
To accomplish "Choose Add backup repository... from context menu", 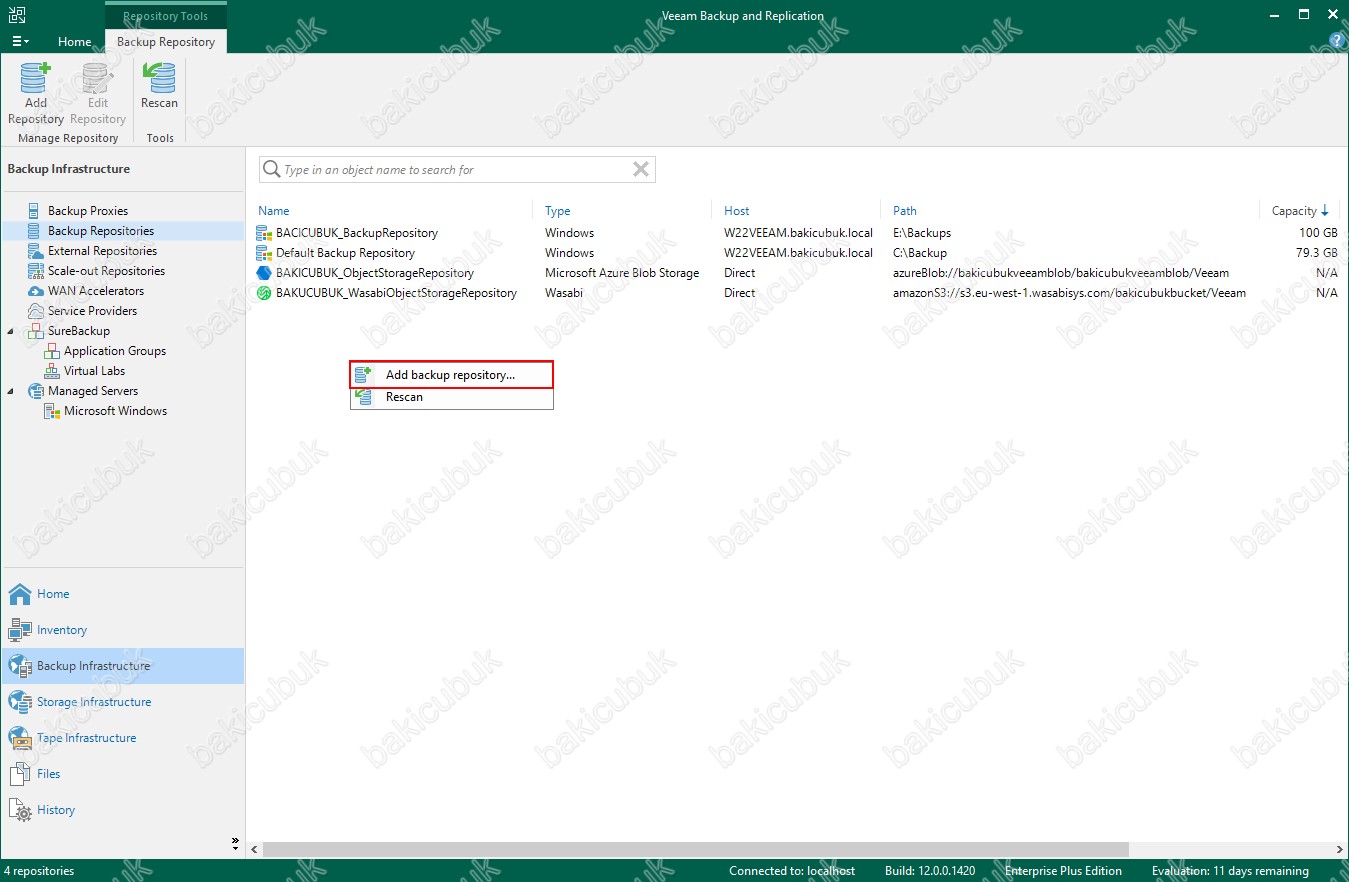I will (451, 375).
